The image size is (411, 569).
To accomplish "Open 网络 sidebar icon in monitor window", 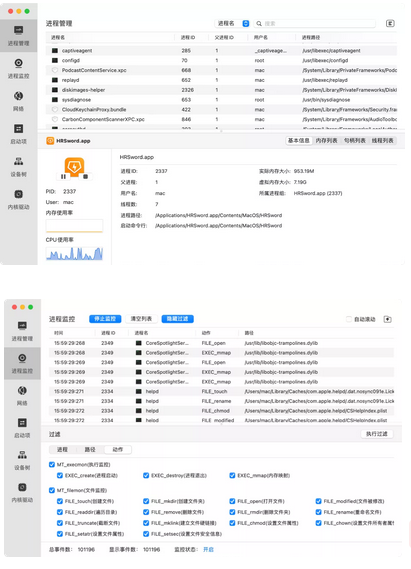I will point(22,390).
